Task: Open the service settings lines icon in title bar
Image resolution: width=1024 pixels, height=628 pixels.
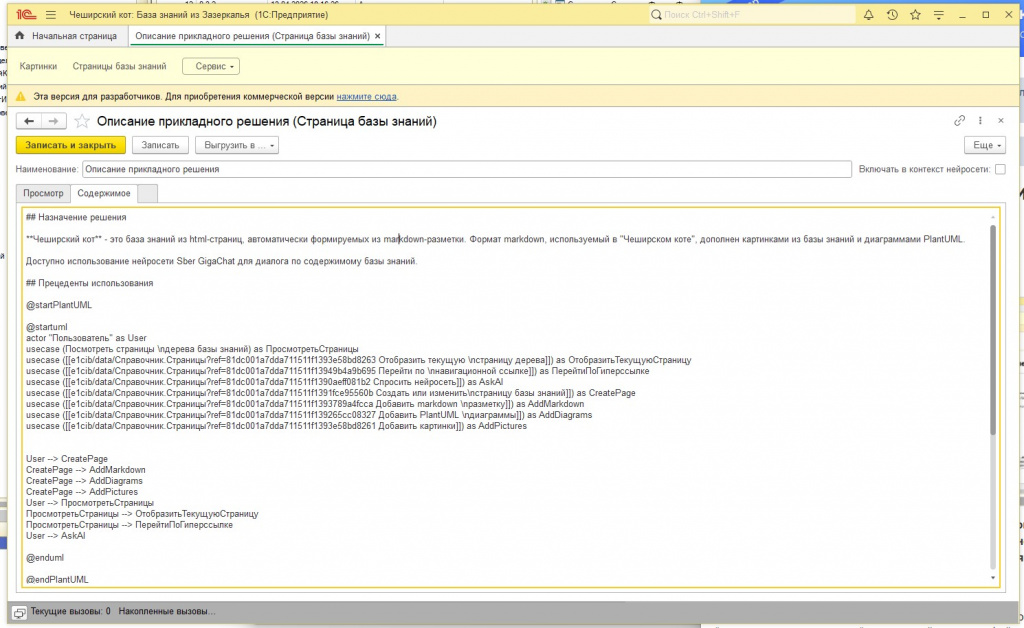Action: click(x=938, y=14)
